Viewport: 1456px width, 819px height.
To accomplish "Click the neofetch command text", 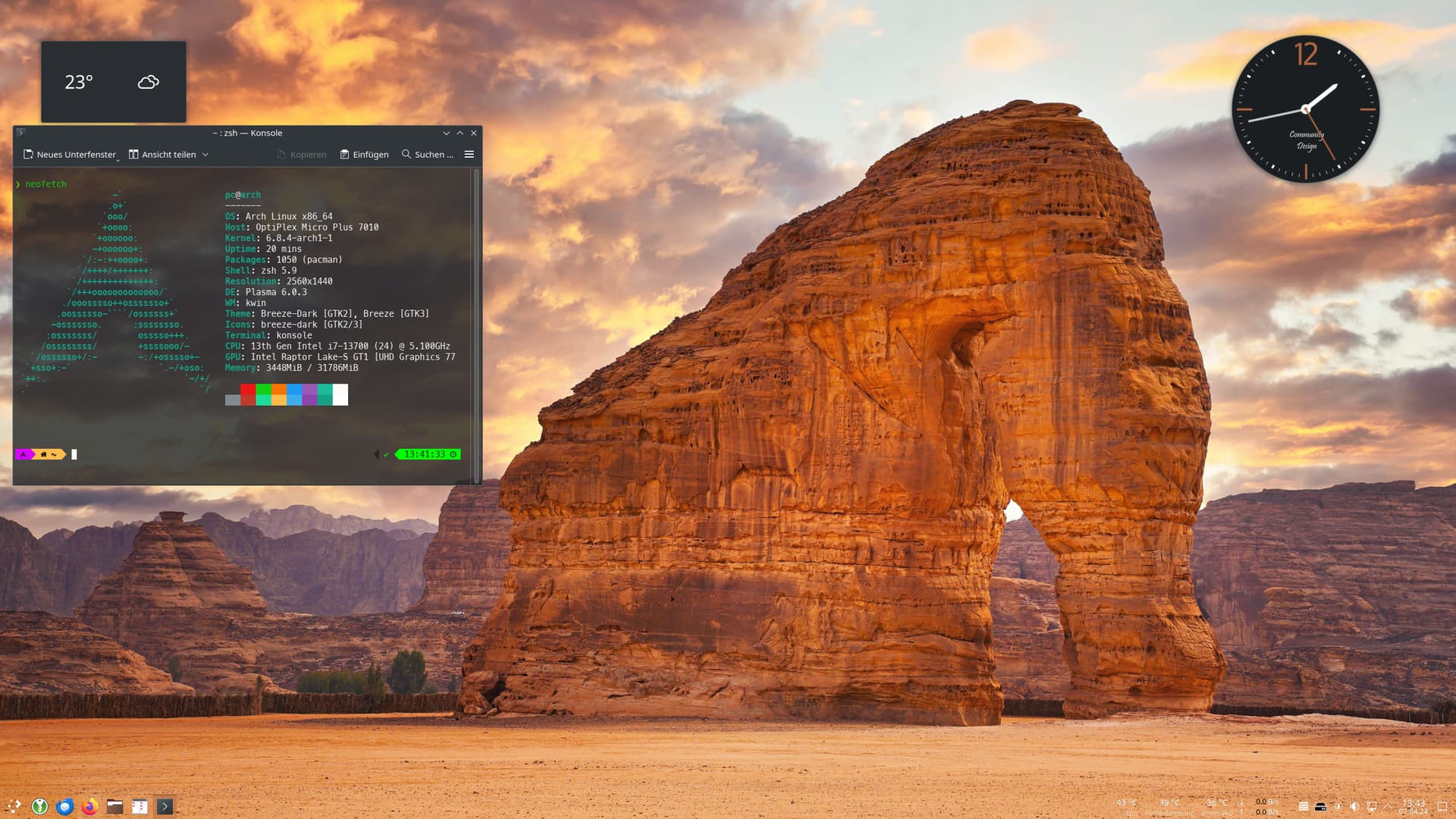I will pos(45,184).
